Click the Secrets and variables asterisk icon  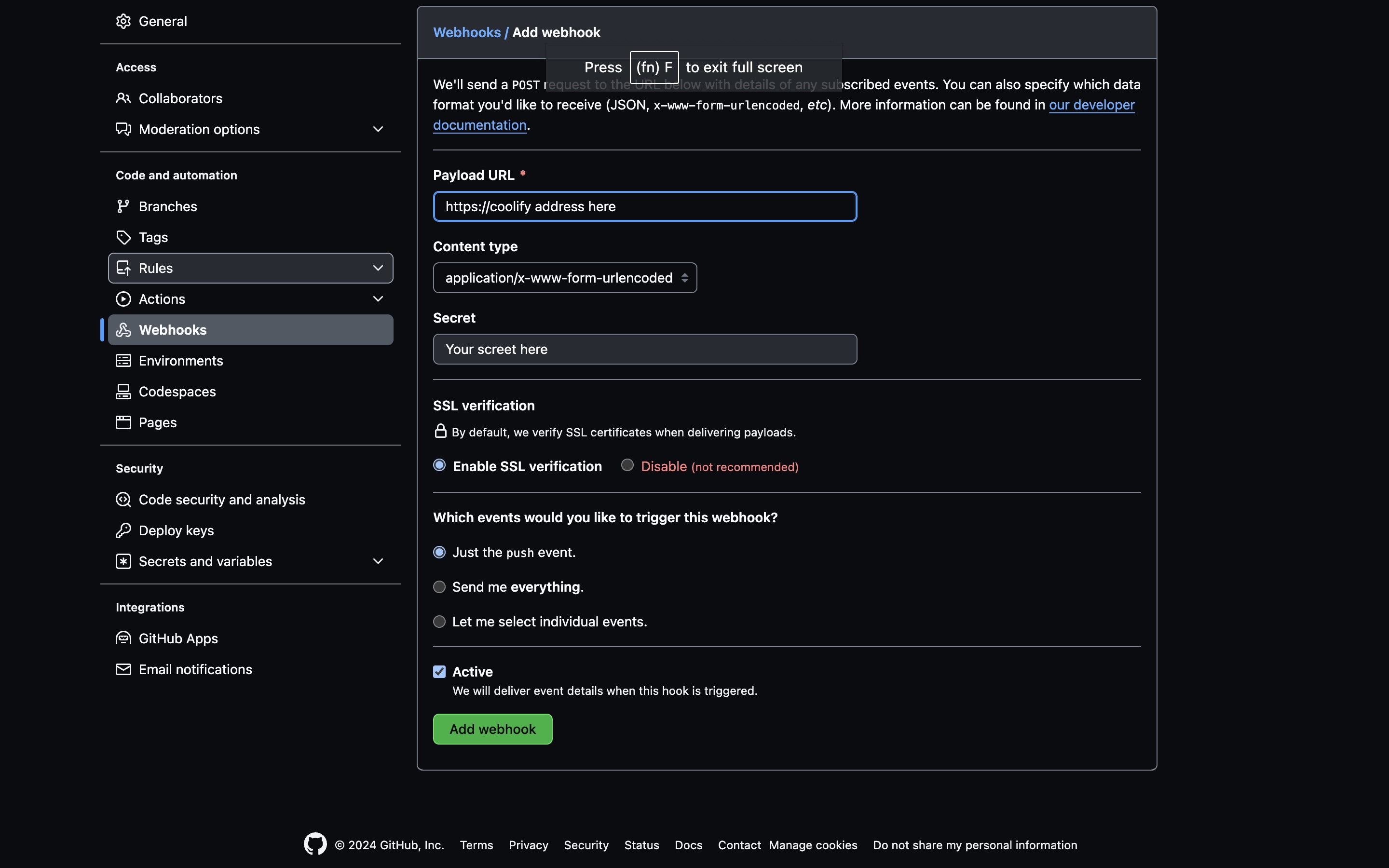[123, 561]
